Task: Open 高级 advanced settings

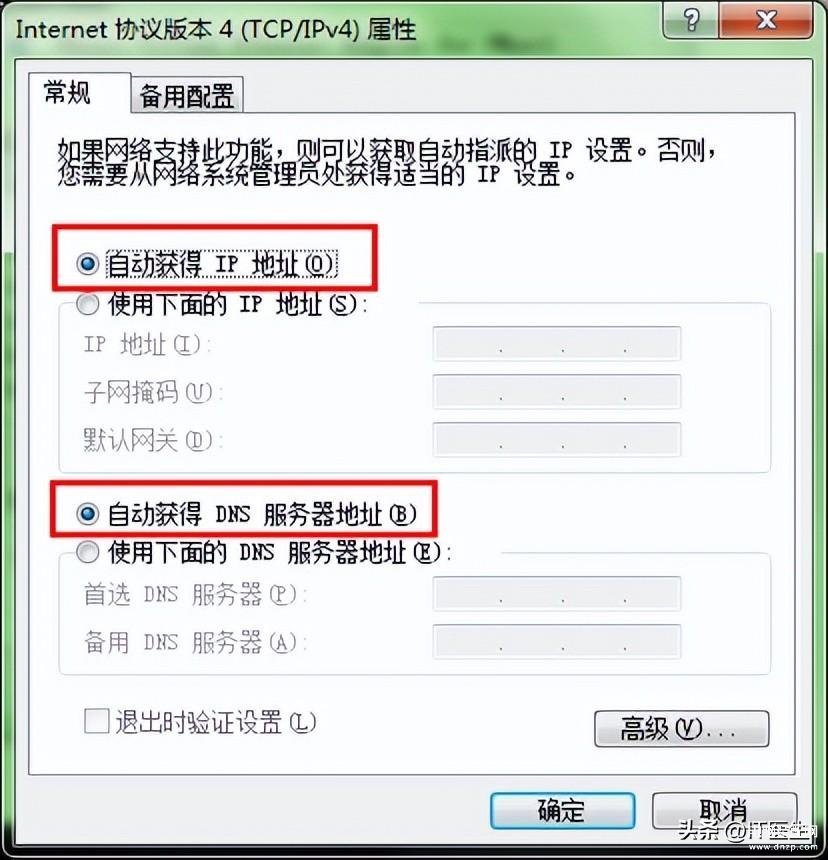Action: coord(682,729)
